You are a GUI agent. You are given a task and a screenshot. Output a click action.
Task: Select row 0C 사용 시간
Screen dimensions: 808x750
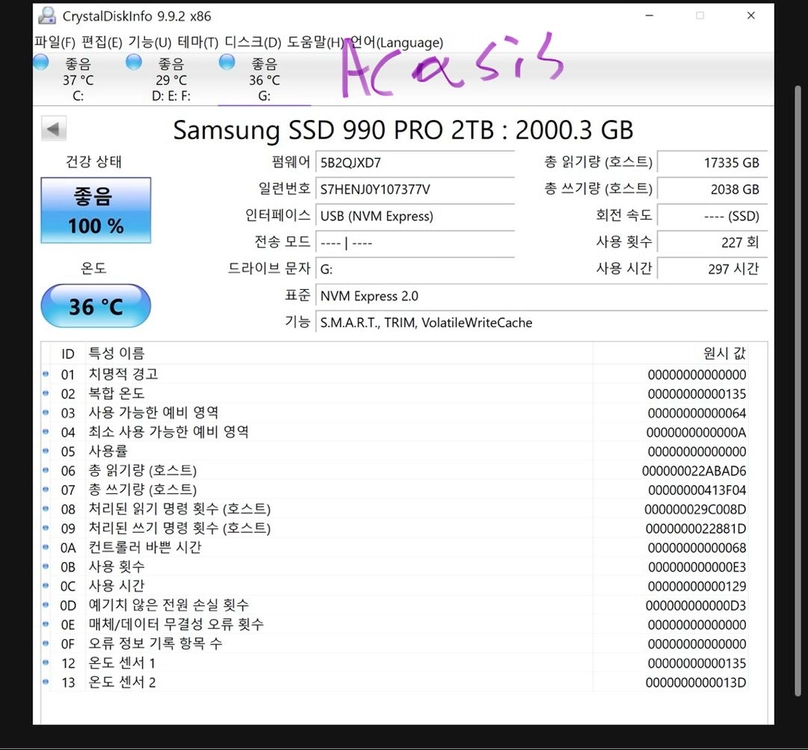[395, 586]
